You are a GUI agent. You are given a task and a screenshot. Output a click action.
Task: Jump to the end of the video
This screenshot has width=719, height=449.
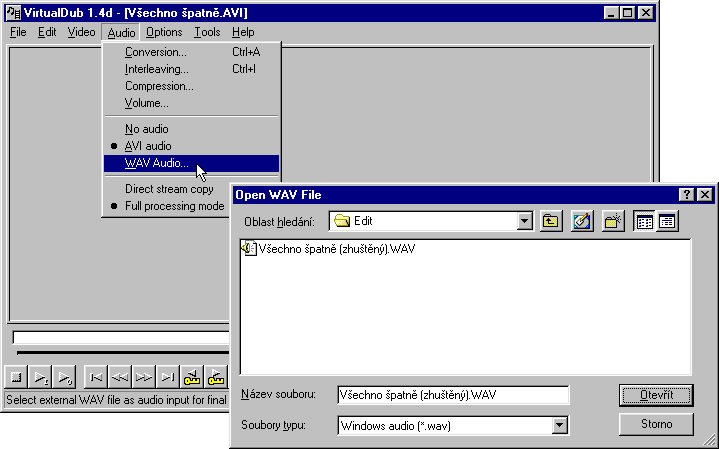(x=168, y=377)
